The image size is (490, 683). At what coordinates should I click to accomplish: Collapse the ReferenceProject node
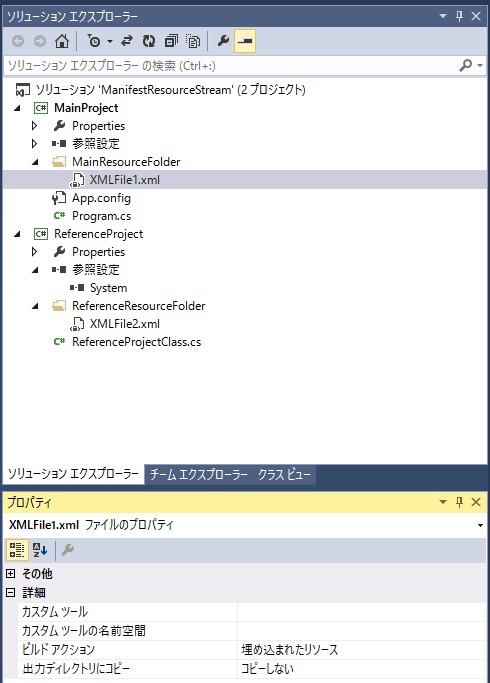point(17,234)
